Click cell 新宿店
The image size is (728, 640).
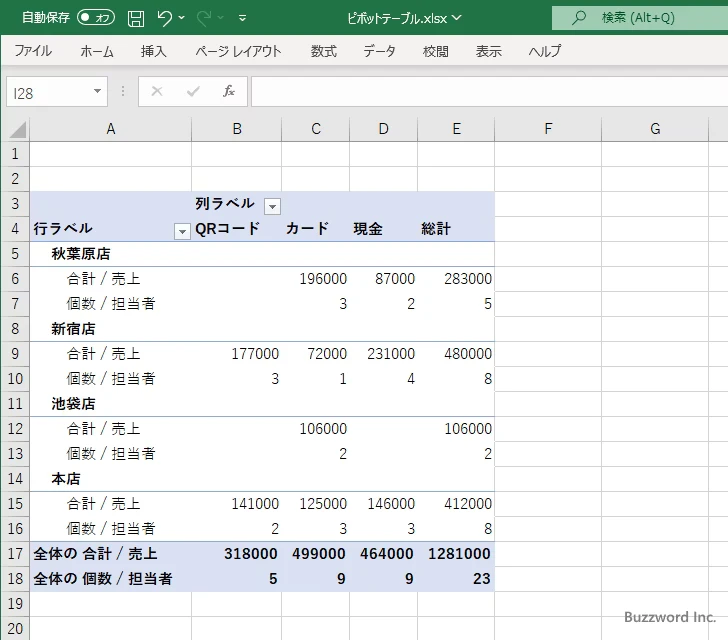point(110,329)
